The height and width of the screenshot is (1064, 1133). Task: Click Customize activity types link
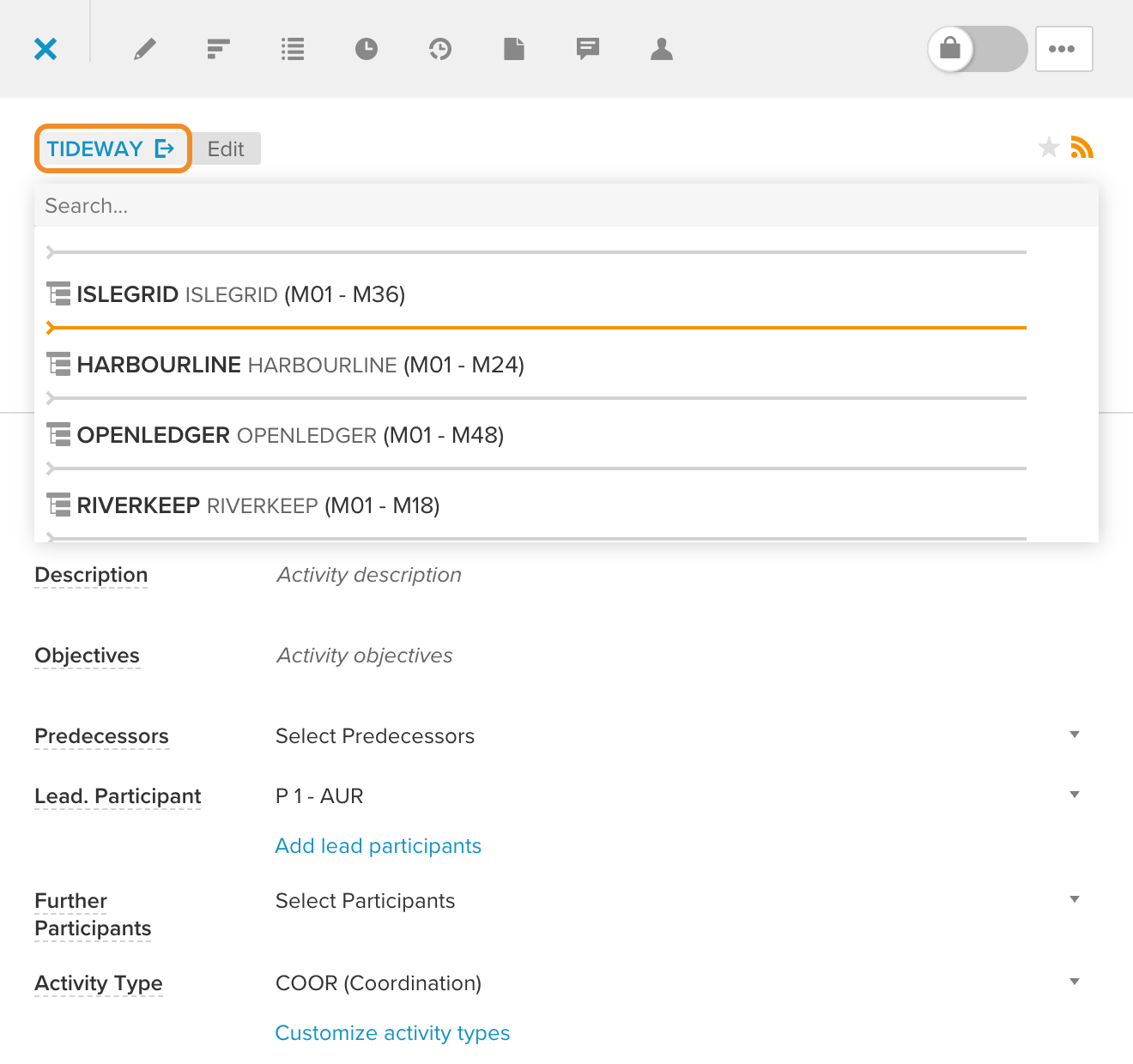(x=392, y=1033)
